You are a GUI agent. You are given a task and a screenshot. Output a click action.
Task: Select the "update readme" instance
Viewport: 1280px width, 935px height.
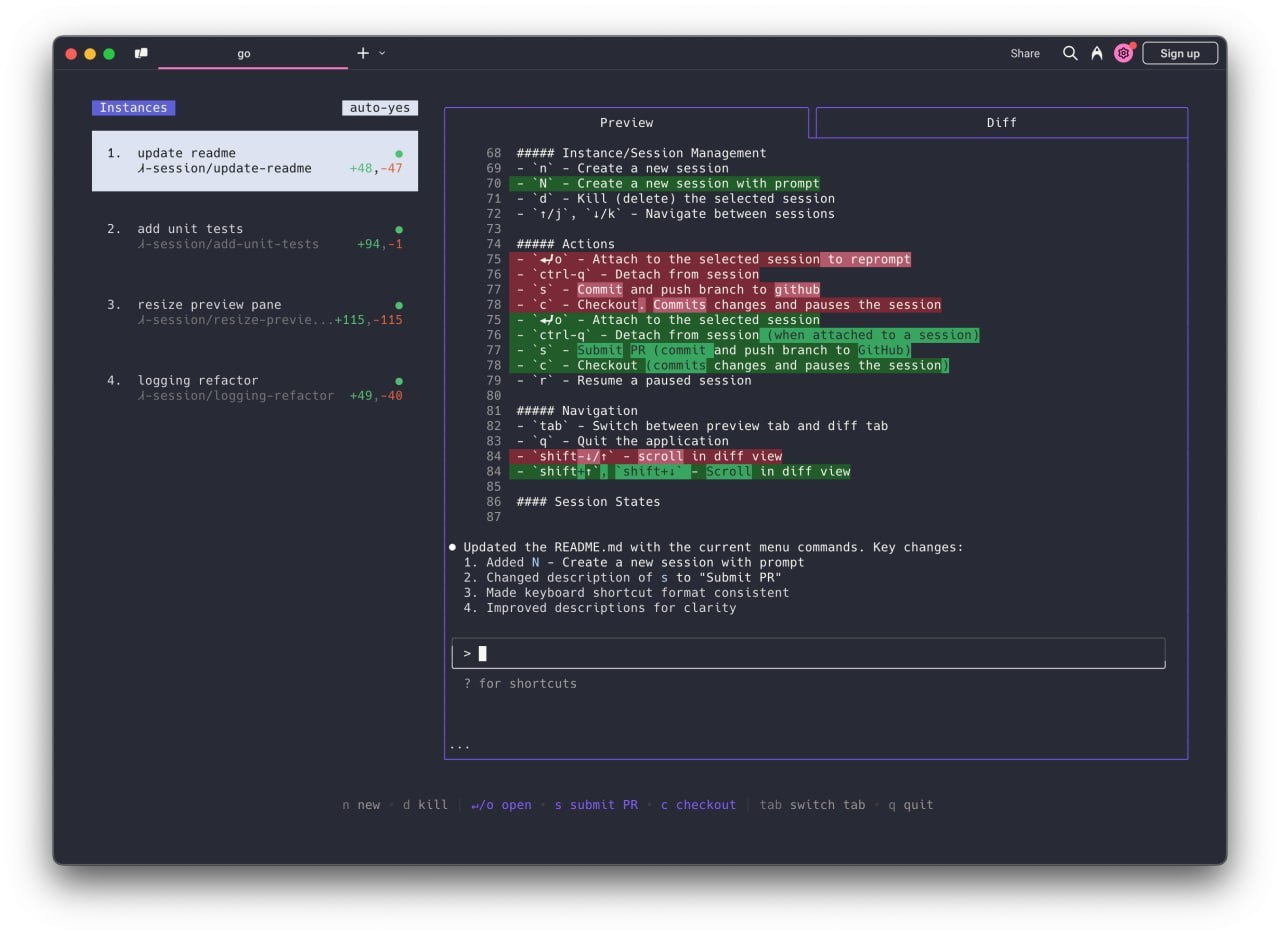click(255, 161)
